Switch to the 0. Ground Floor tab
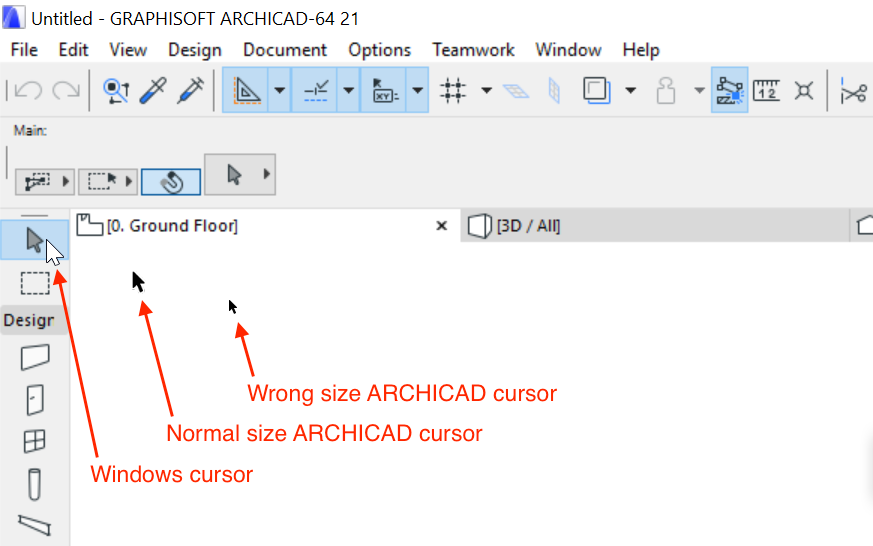The width and height of the screenshot is (873, 546). click(x=266, y=226)
